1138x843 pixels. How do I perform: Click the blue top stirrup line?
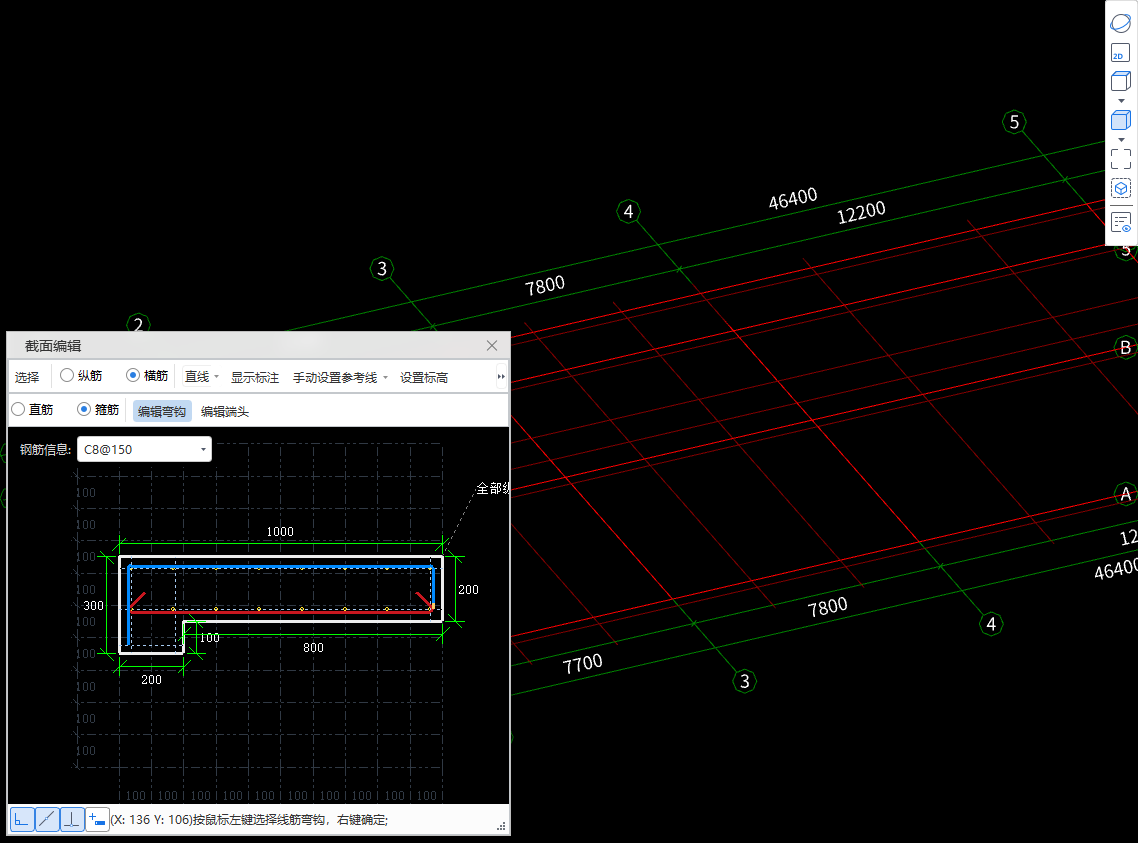click(x=281, y=567)
